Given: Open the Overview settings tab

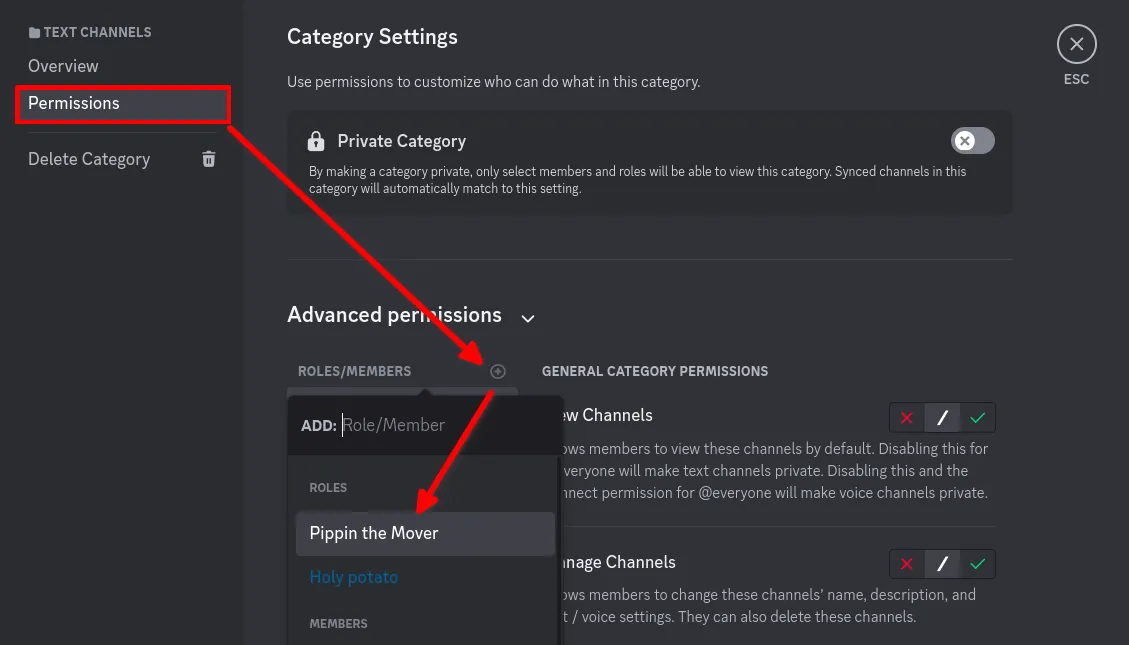Looking at the screenshot, I should (x=63, y=66).
